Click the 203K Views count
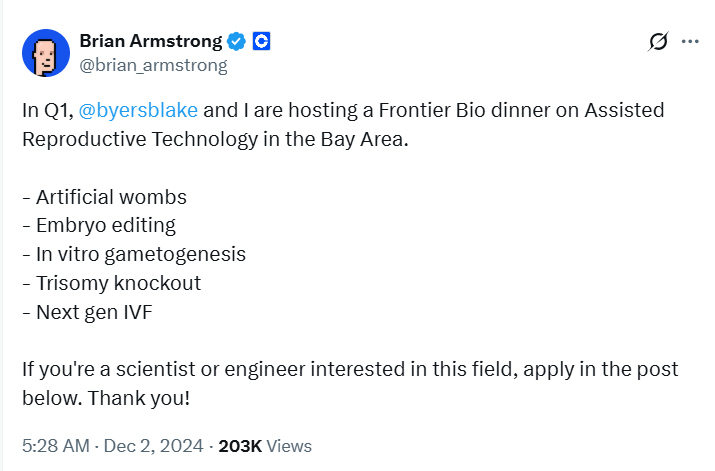 [x=265, y=446]
